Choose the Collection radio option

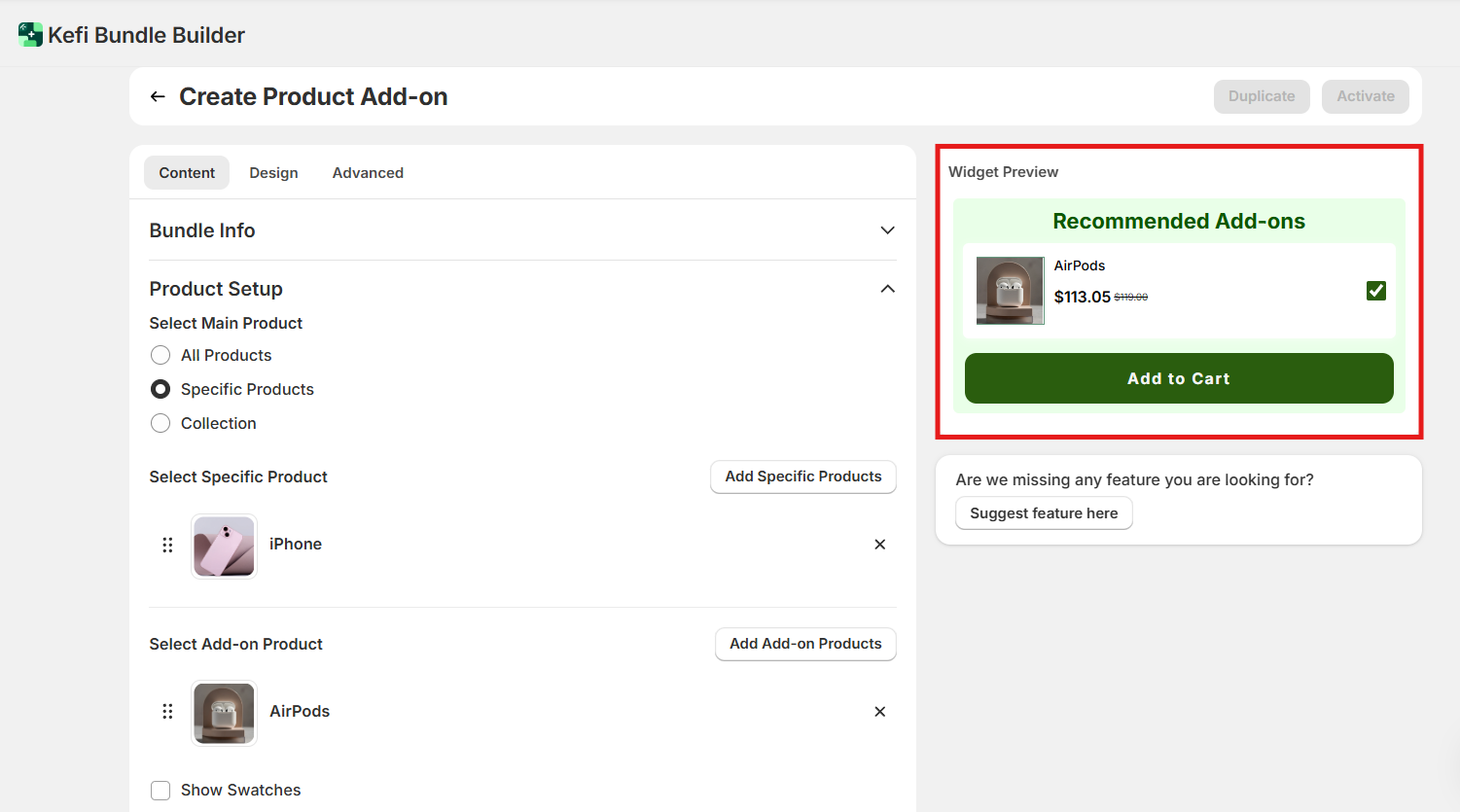(x=160, y=423)
